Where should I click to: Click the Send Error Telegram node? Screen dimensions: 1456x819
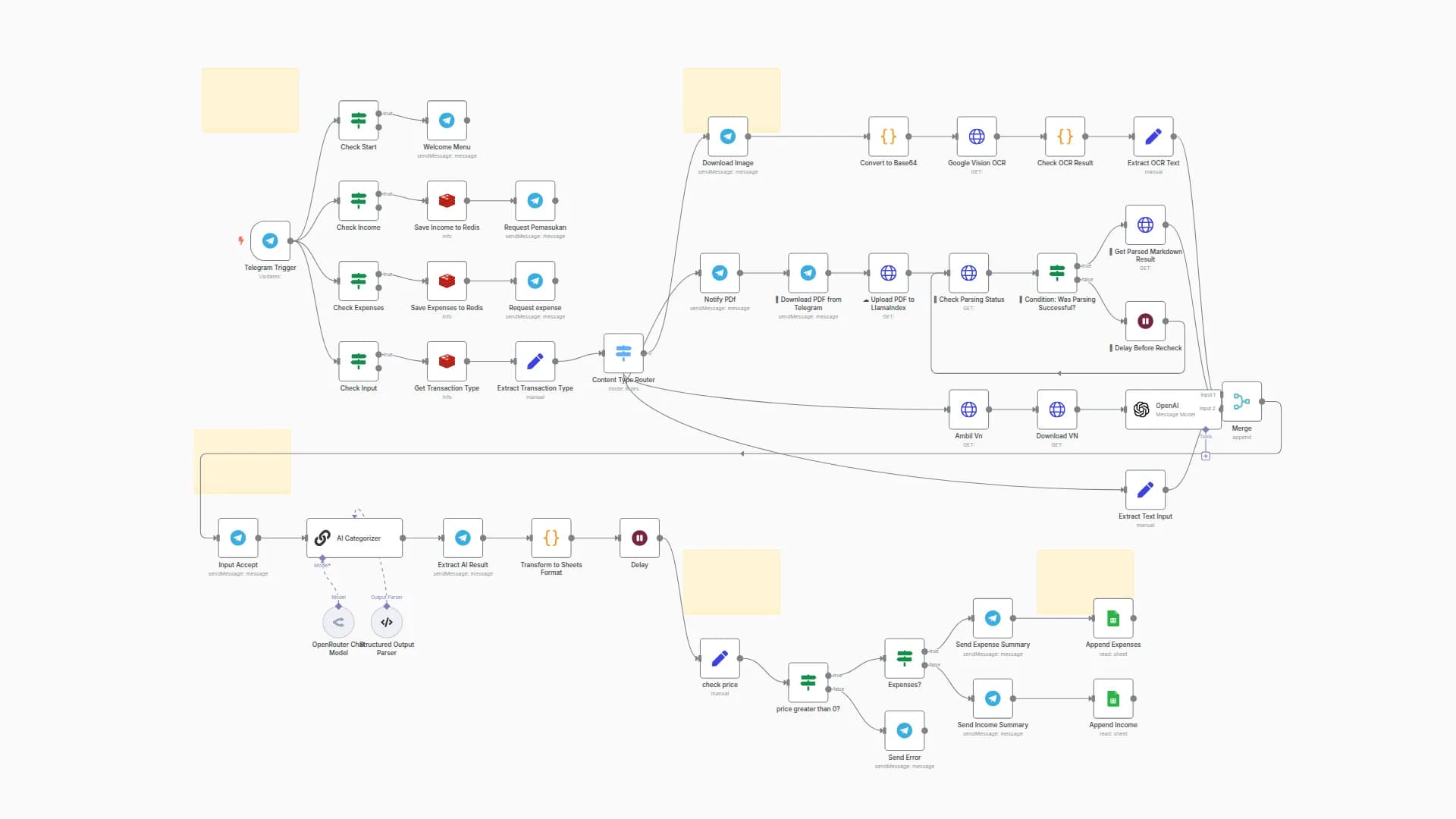coord(905,731)
